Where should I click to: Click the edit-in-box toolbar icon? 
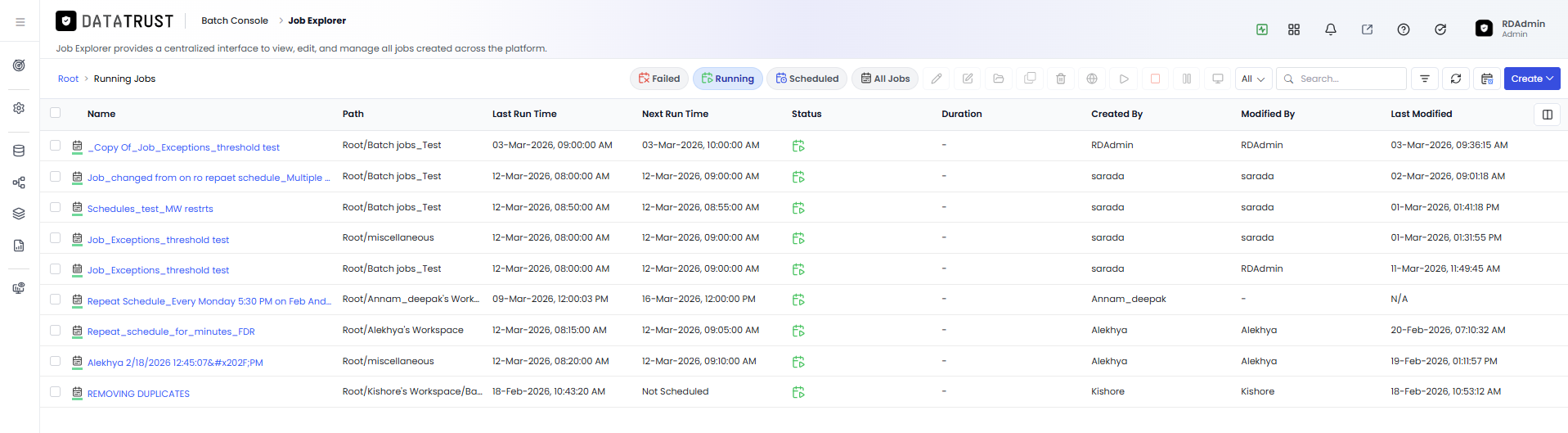click(968, 79)
